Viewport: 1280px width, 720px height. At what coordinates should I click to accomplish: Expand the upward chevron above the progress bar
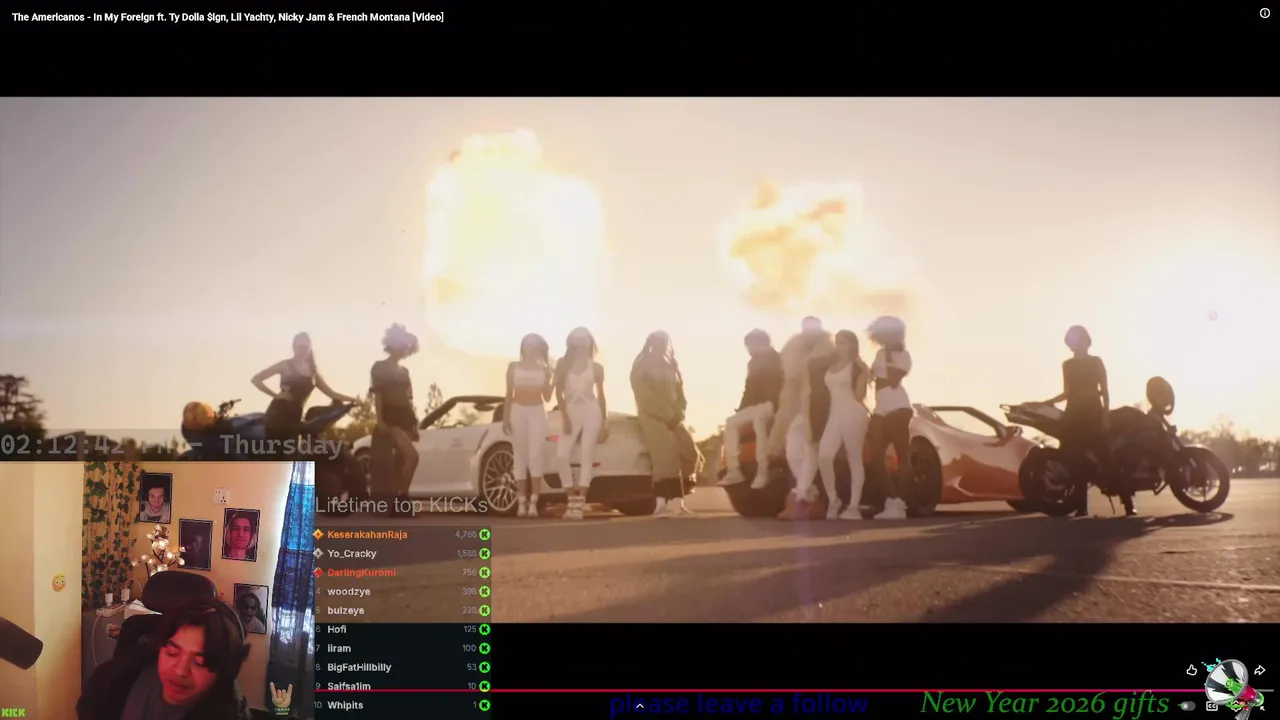tap(640, 706)
